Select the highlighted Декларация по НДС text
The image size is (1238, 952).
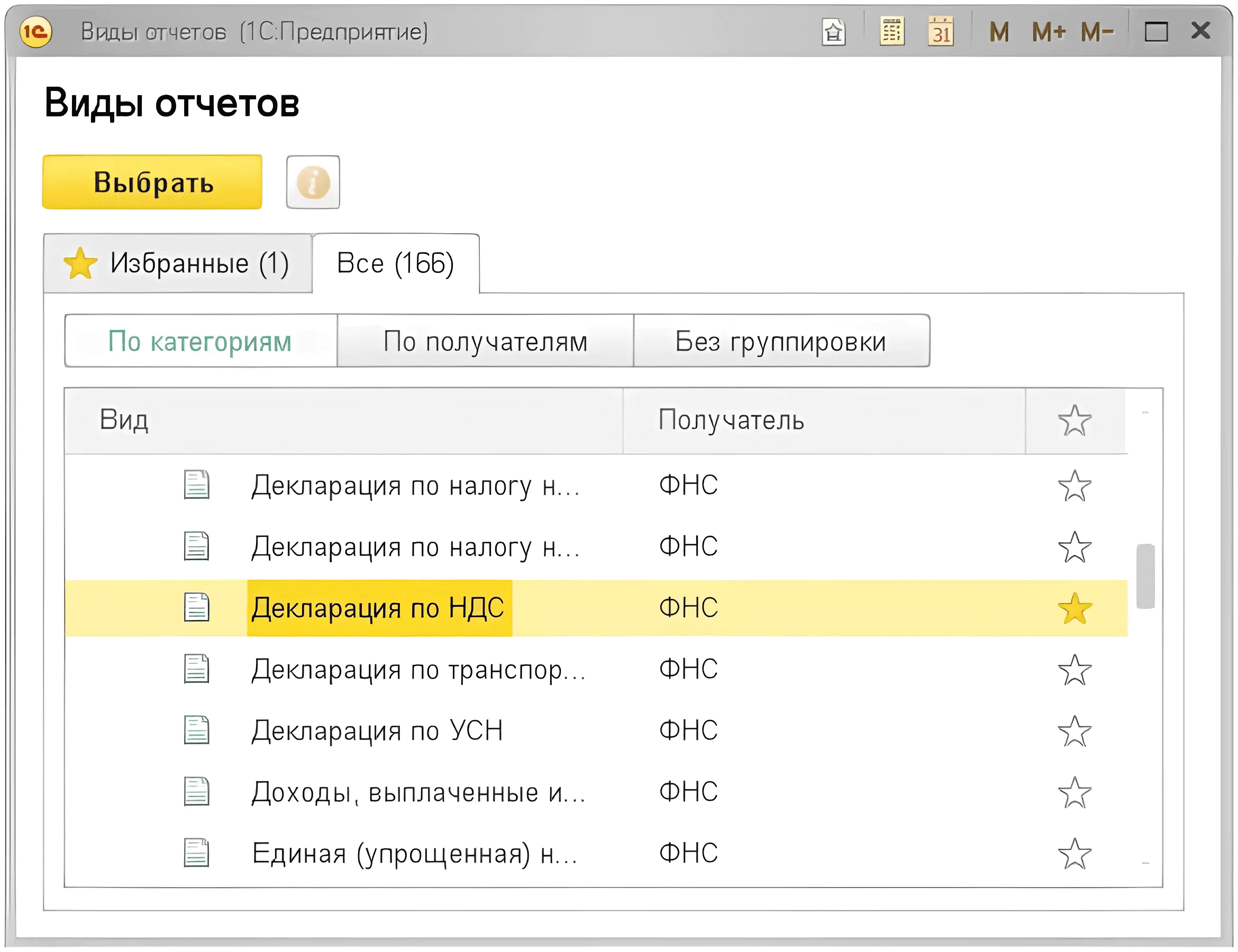click(378, 608)
